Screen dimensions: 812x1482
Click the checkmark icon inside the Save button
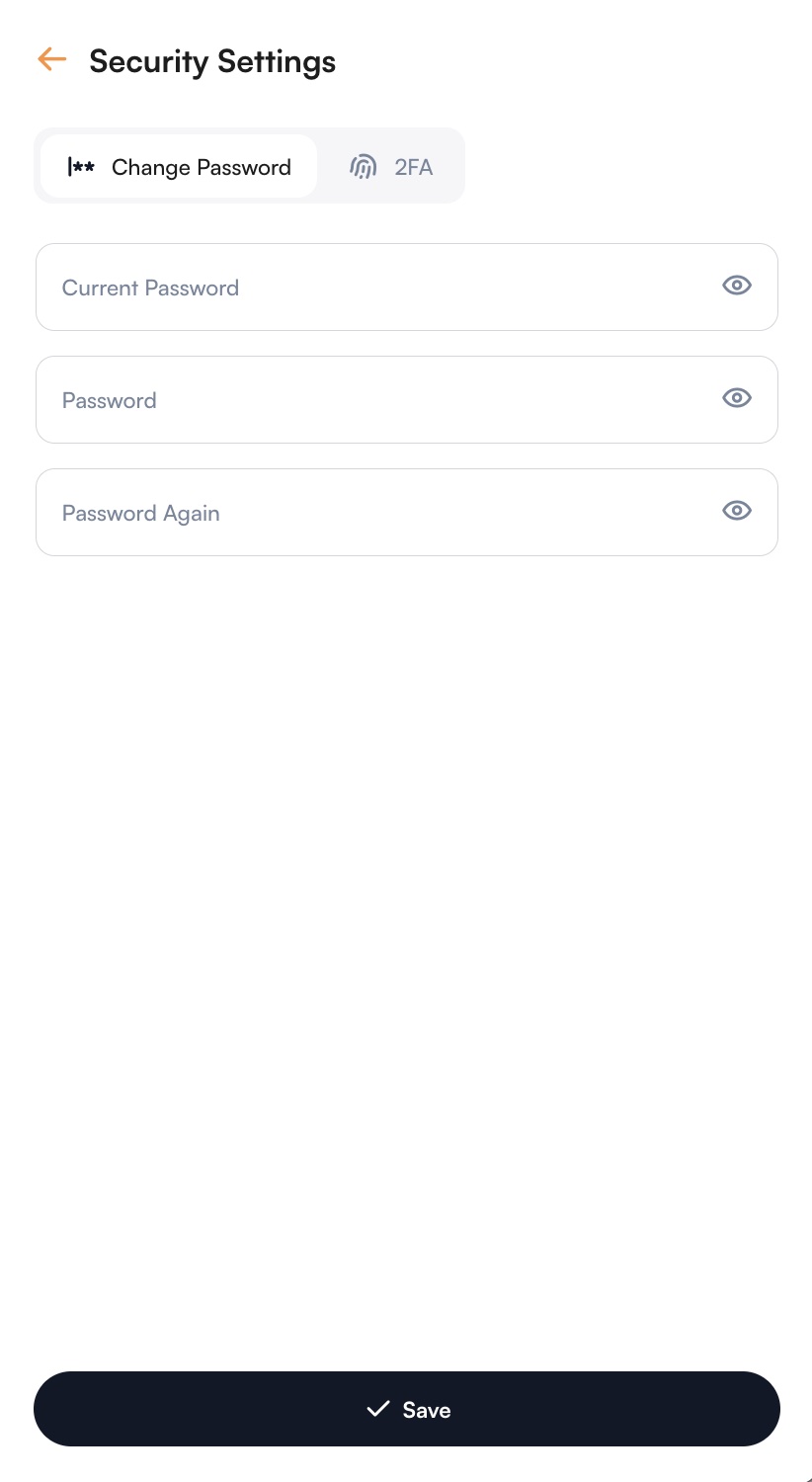[x=378, y=1409]
